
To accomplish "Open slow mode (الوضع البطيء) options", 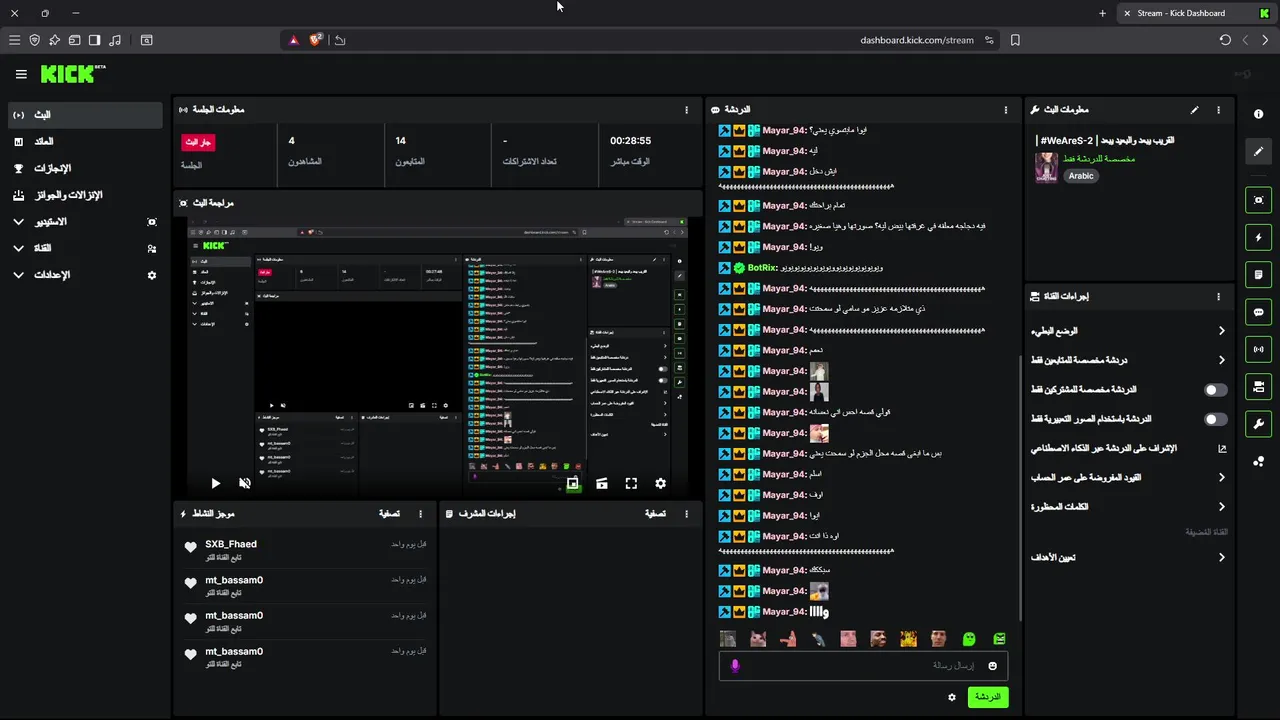I will [1129, 331].
